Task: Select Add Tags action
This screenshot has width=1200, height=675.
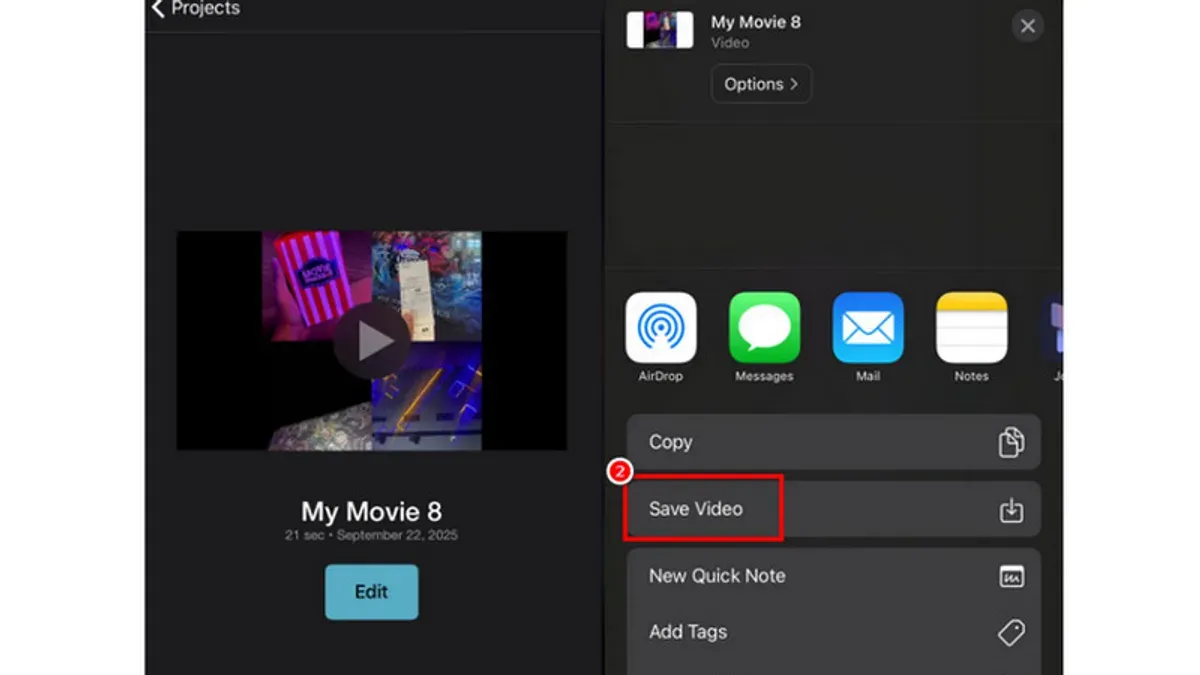Action: [833, 632]
